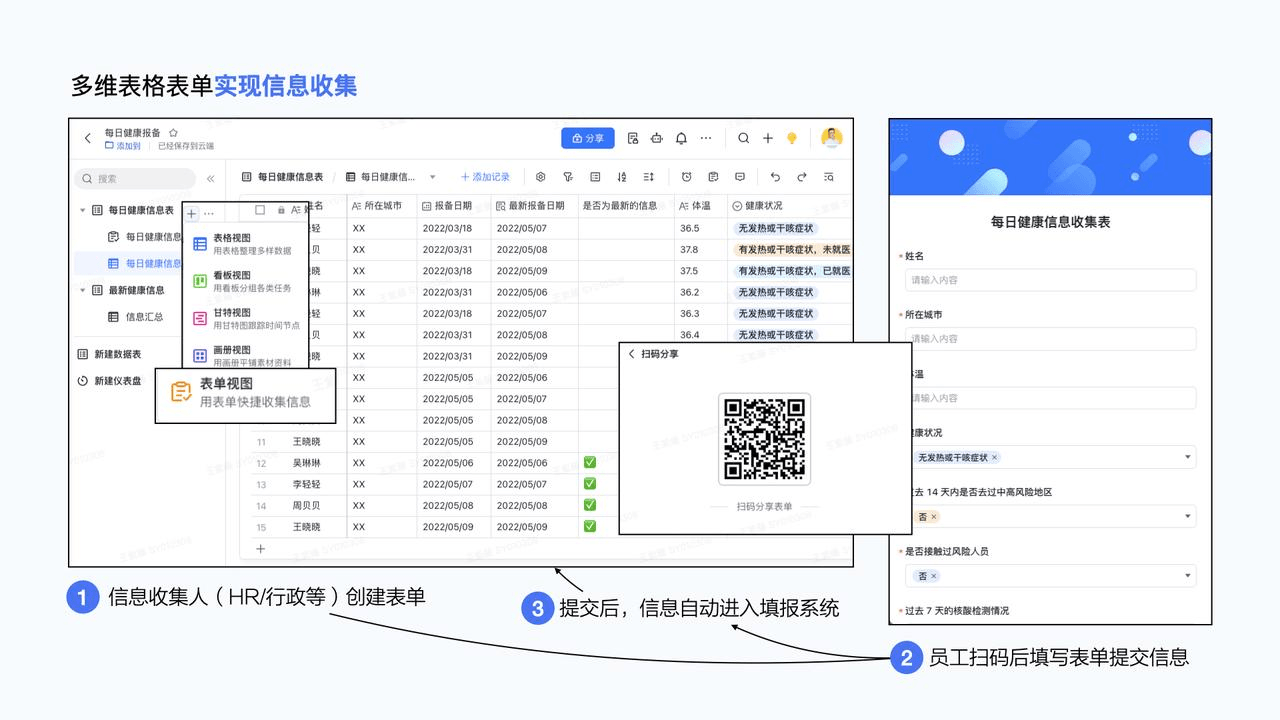The image size is (1280, 720).
Task: Click the yellow lightbulb tips icon
Action: (x=792, y=138)
